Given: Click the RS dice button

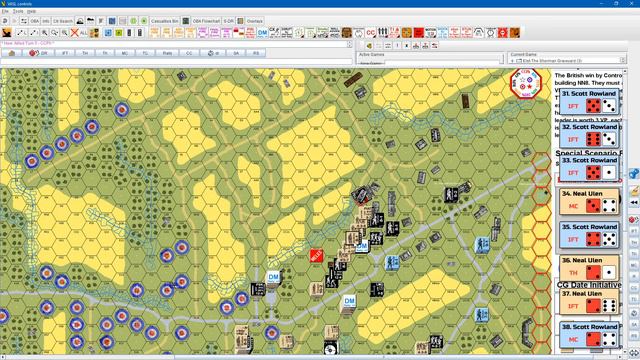Looking at the screenshot, I should tap(256, 53).
